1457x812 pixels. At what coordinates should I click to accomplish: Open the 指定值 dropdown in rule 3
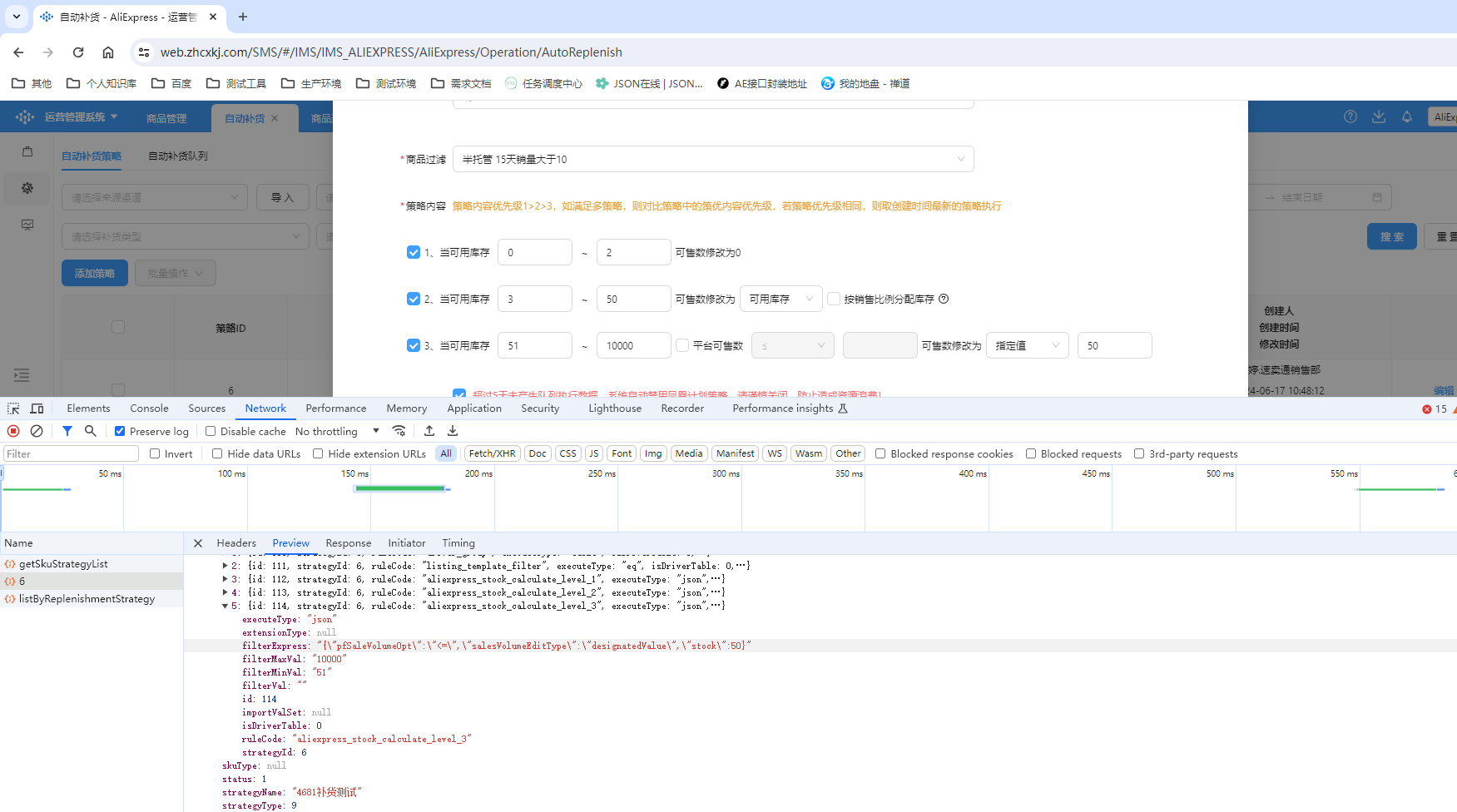coord(1028,345)
